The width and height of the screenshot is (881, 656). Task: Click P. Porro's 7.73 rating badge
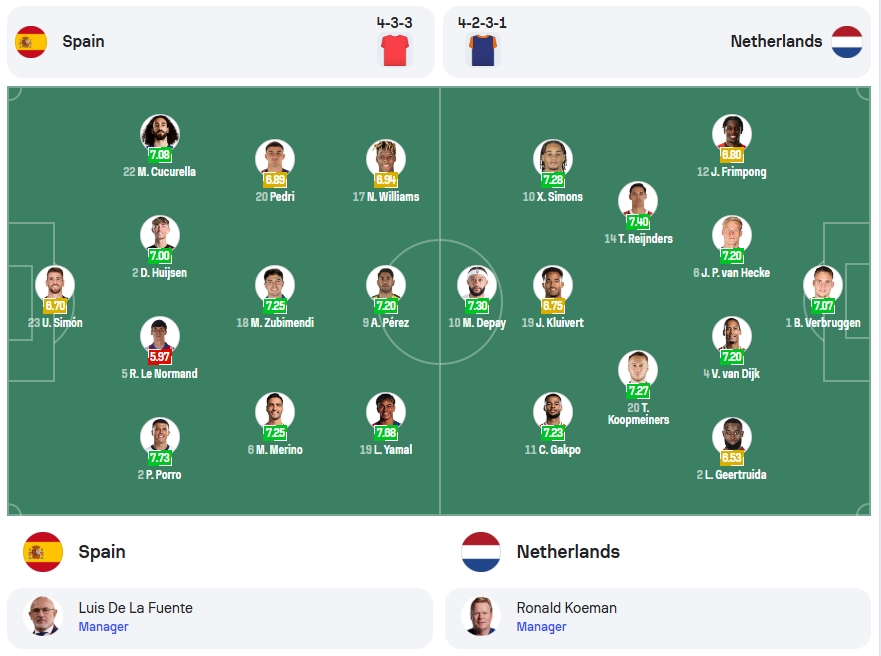coord(160,457)
